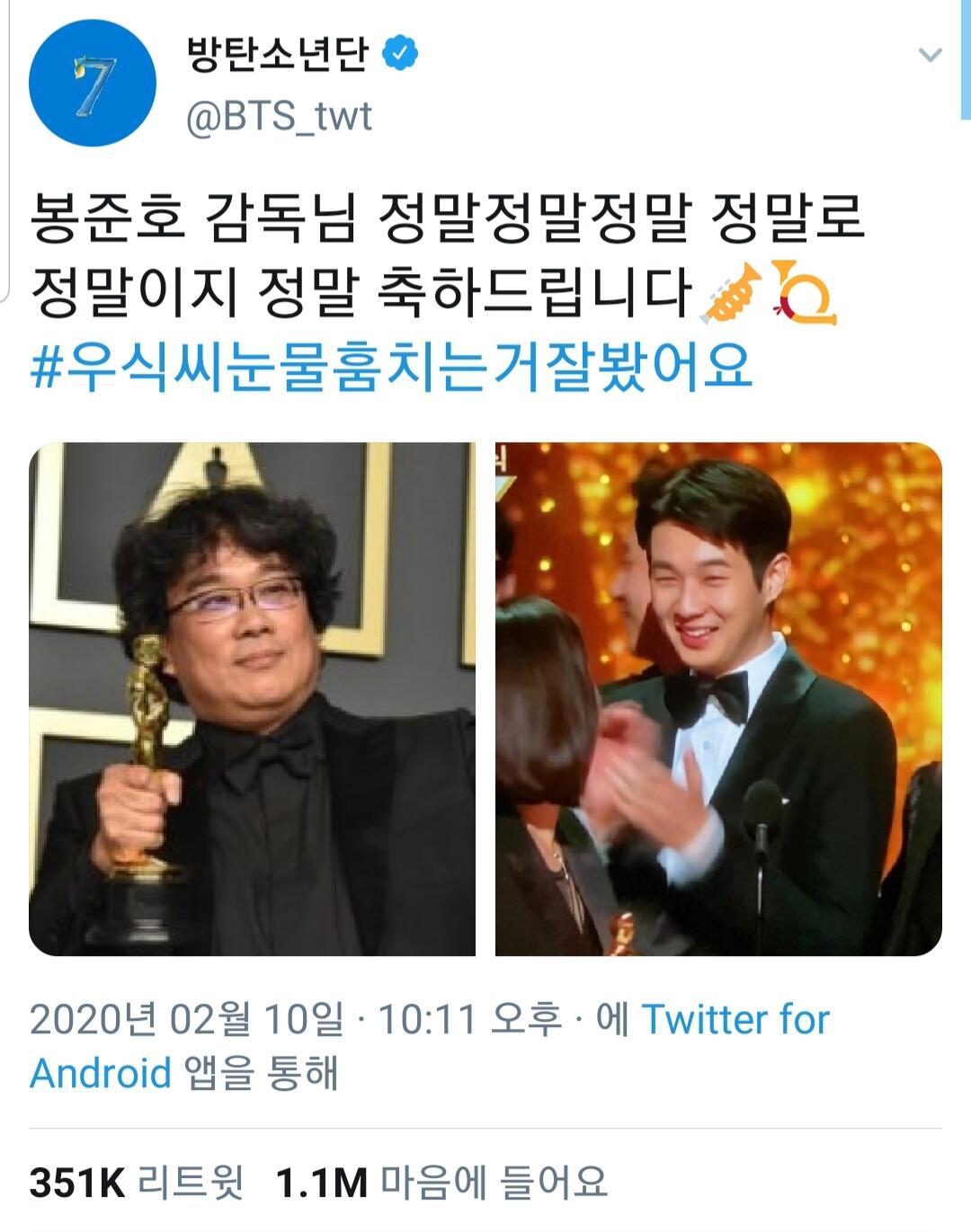Open the hashtag #우식씨눈물훔치는거잘봤어요
The image size is (971, 1232).
coord(392,366)
